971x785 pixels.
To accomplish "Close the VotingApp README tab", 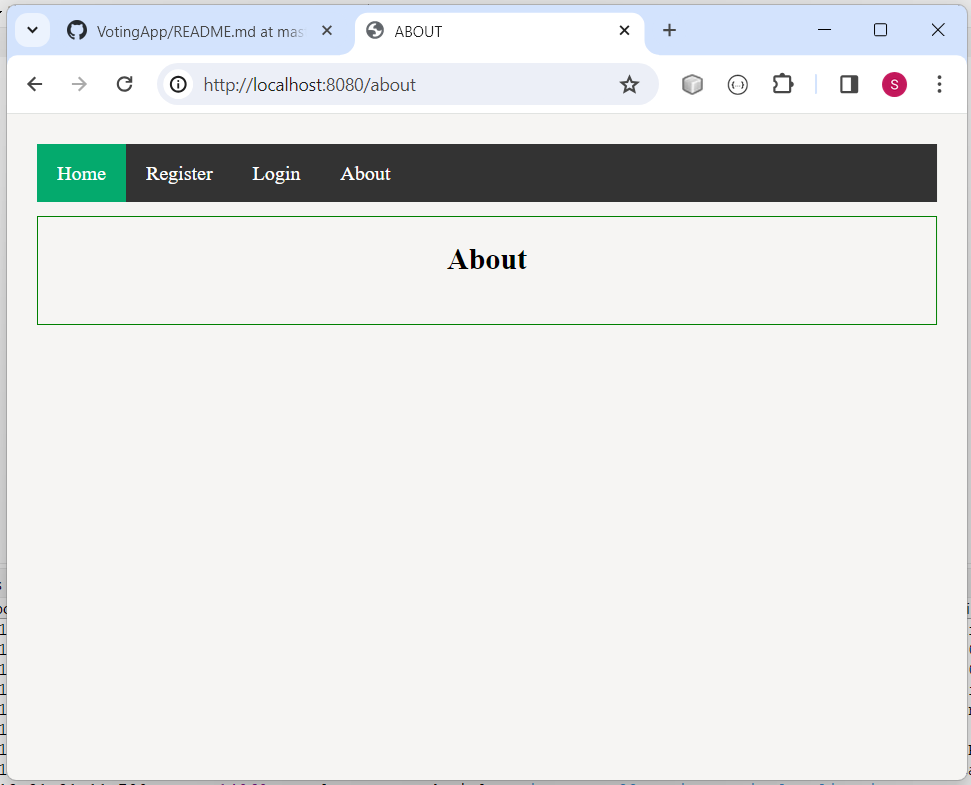I will click(327, 30).
